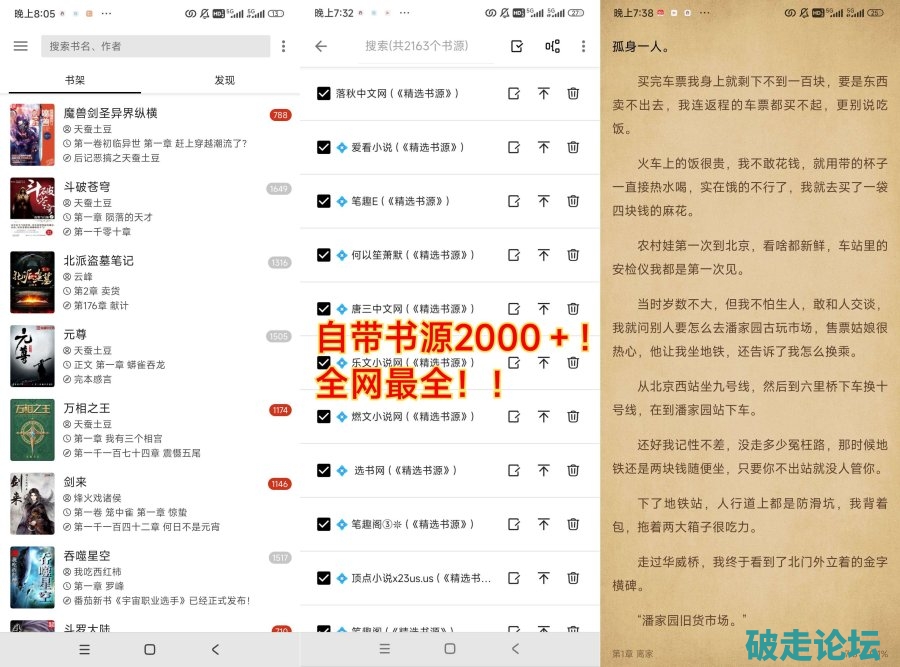
Task: Disable the 笔趣E source checkbox
Action: [x=323, y=201]
